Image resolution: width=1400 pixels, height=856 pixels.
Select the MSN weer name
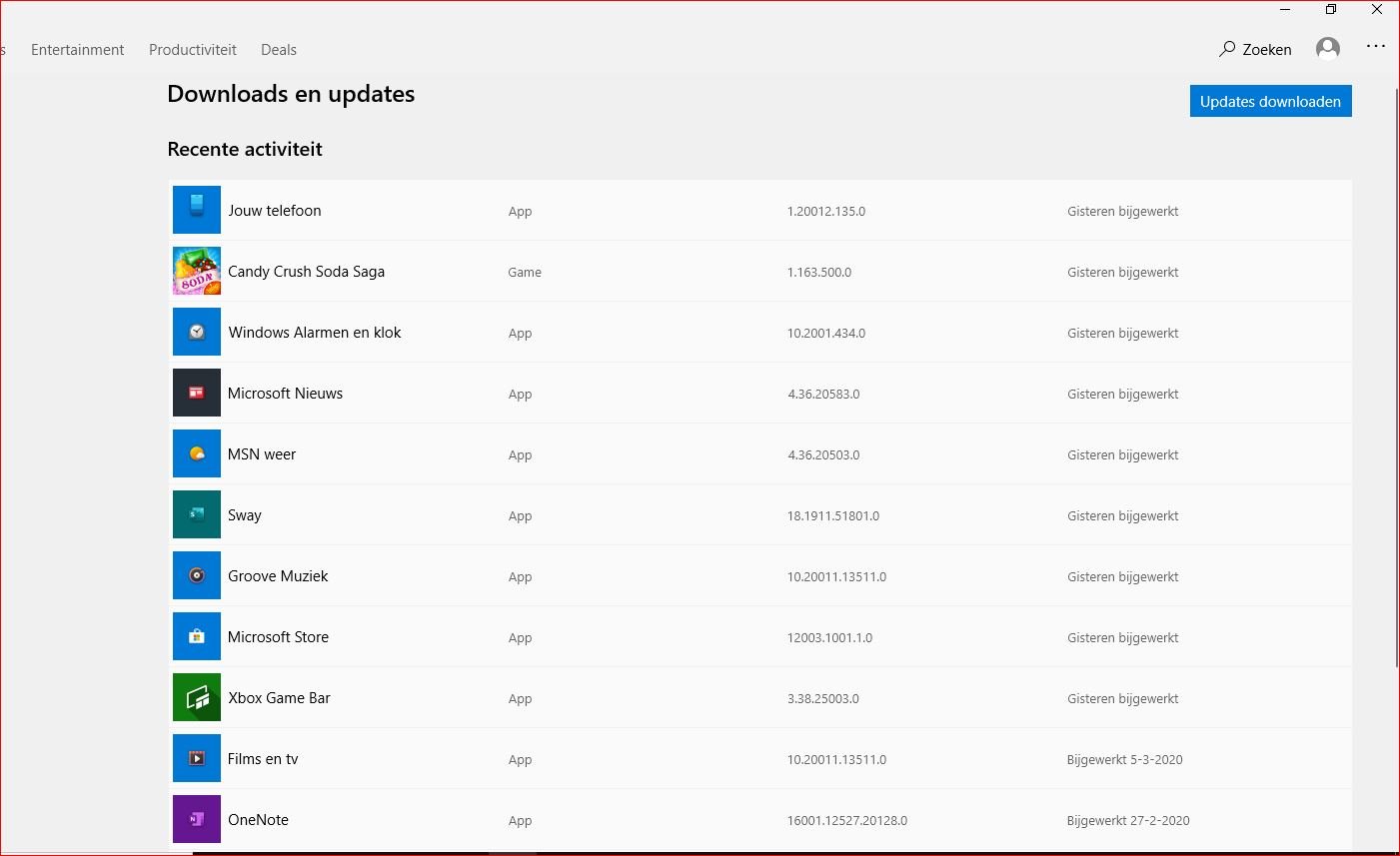pyautogui.click(x=262, y=454)
